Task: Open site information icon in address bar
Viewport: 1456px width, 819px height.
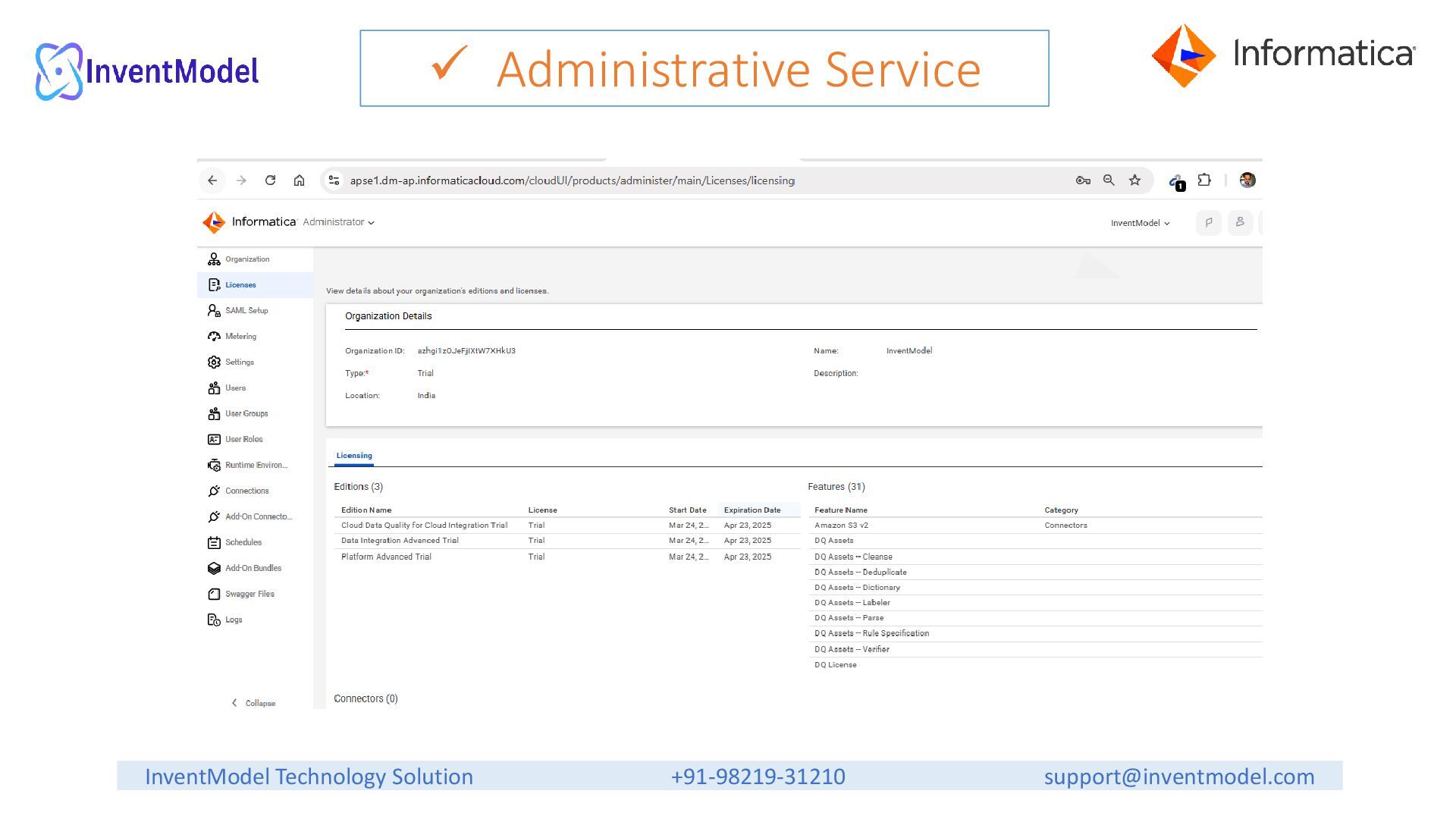Action: (x=334, y=180)
